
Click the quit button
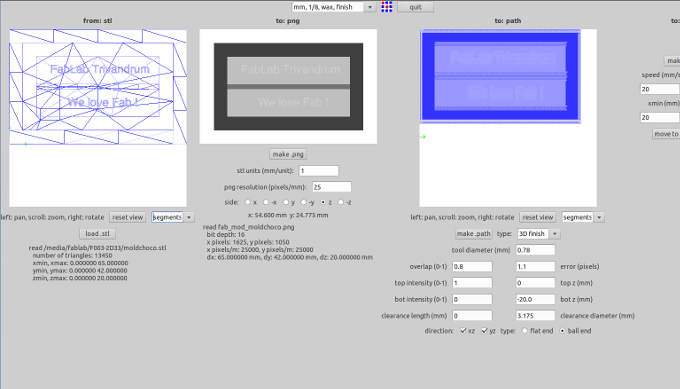tap(415, 7)
